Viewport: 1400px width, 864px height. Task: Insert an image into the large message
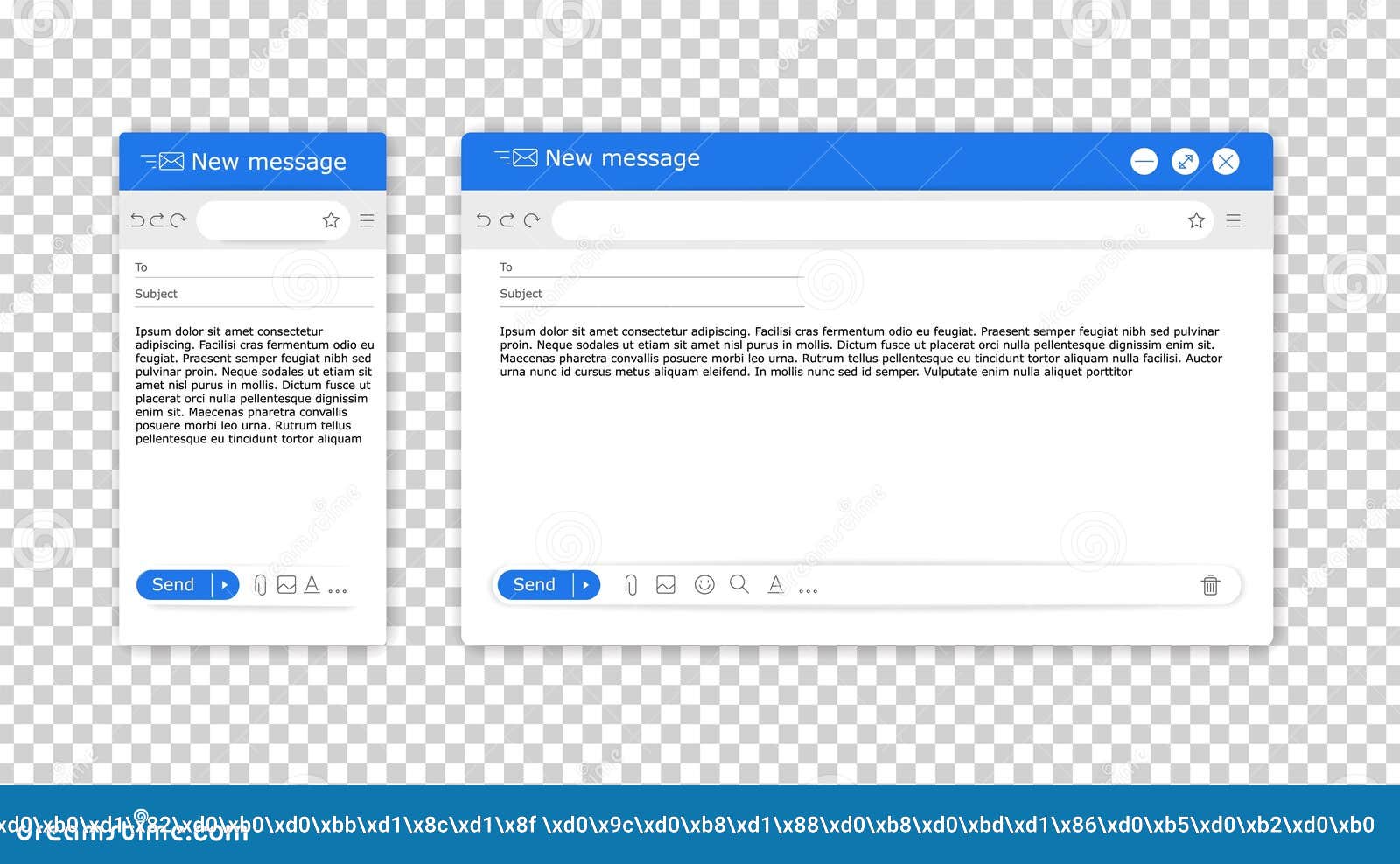tap(666, 584)
